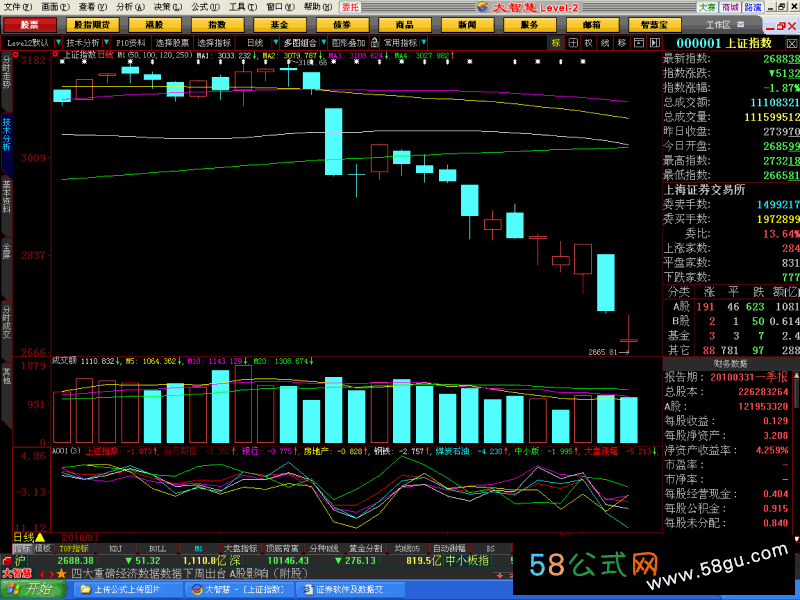Open the 委托 trading order button
The image size is (800, 600).
click(351, 7)
